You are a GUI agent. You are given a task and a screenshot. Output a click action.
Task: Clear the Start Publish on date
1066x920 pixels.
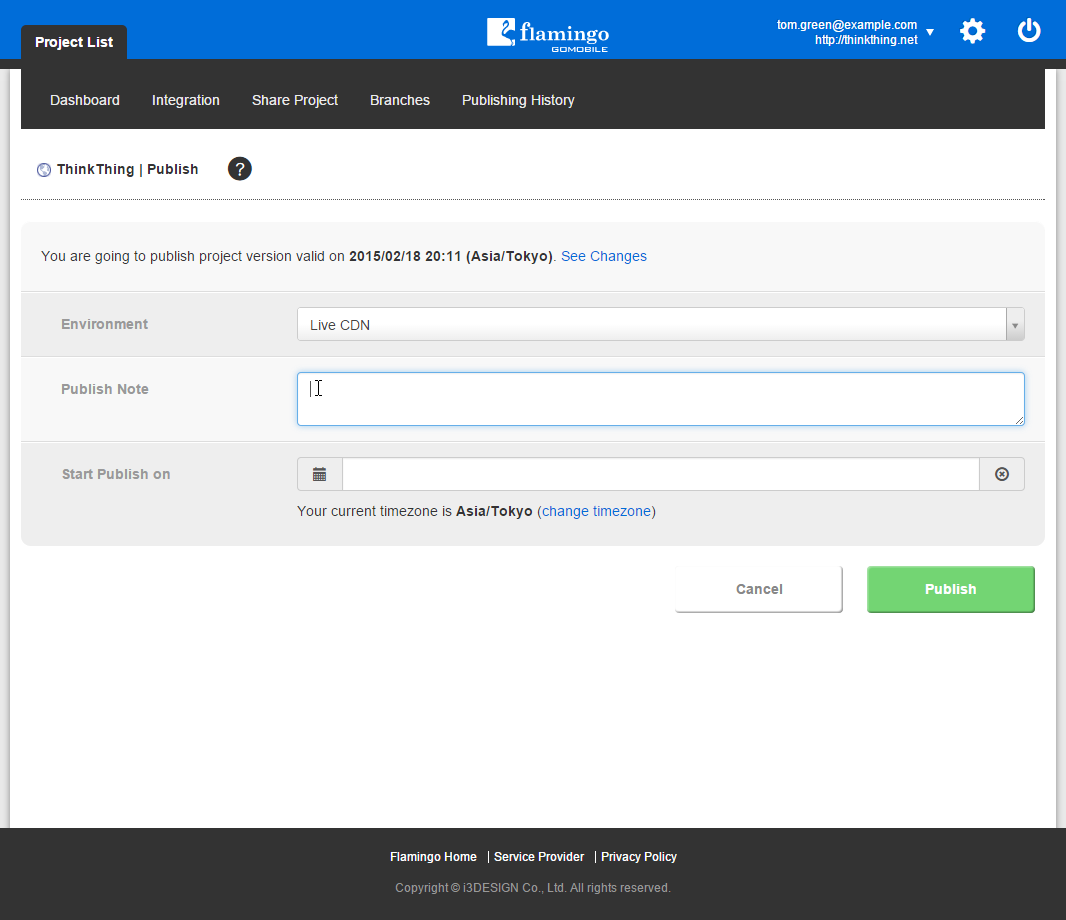point(1001,474)
